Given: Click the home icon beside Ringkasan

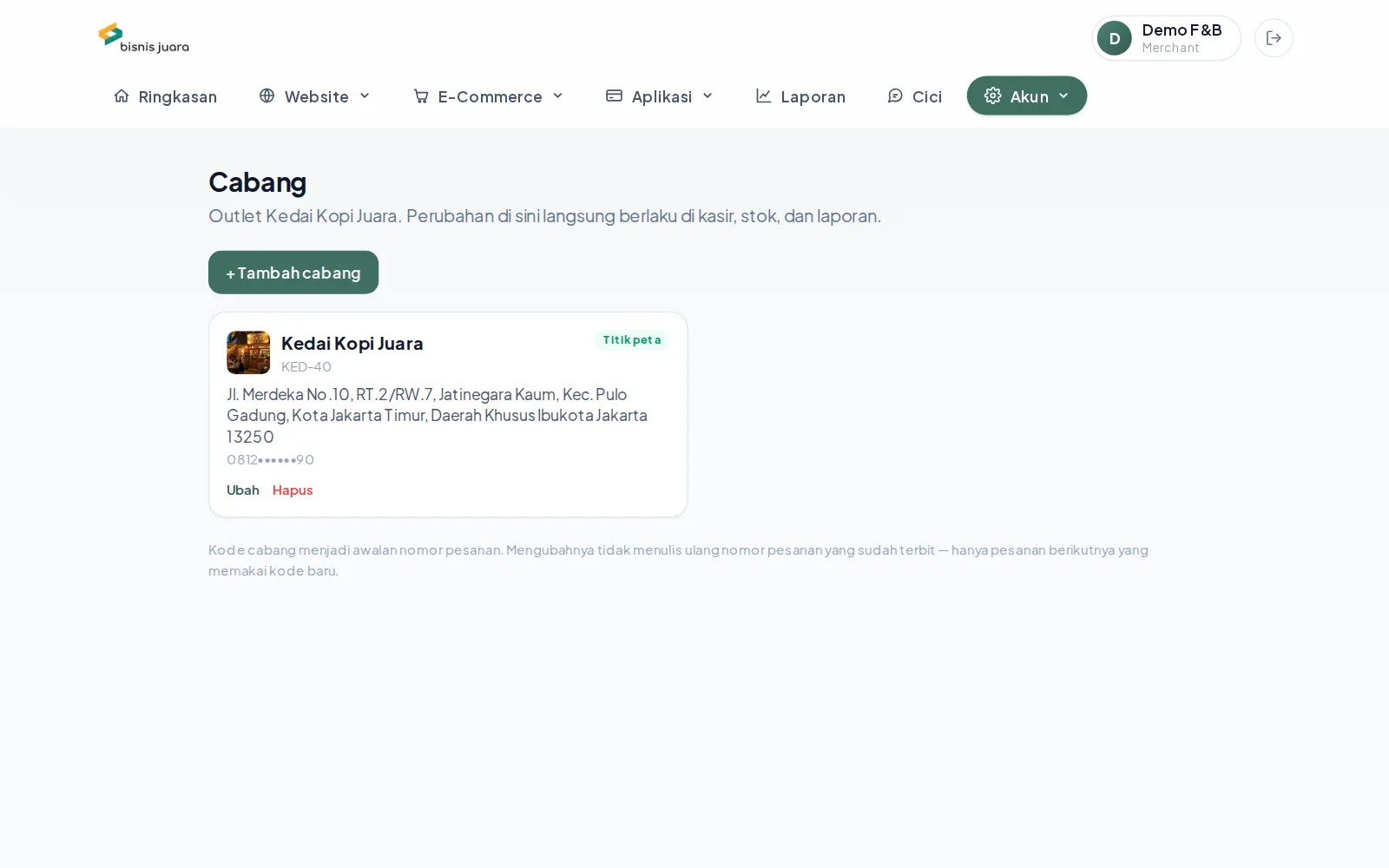Looking at the screenshot, I should point(122,95).
